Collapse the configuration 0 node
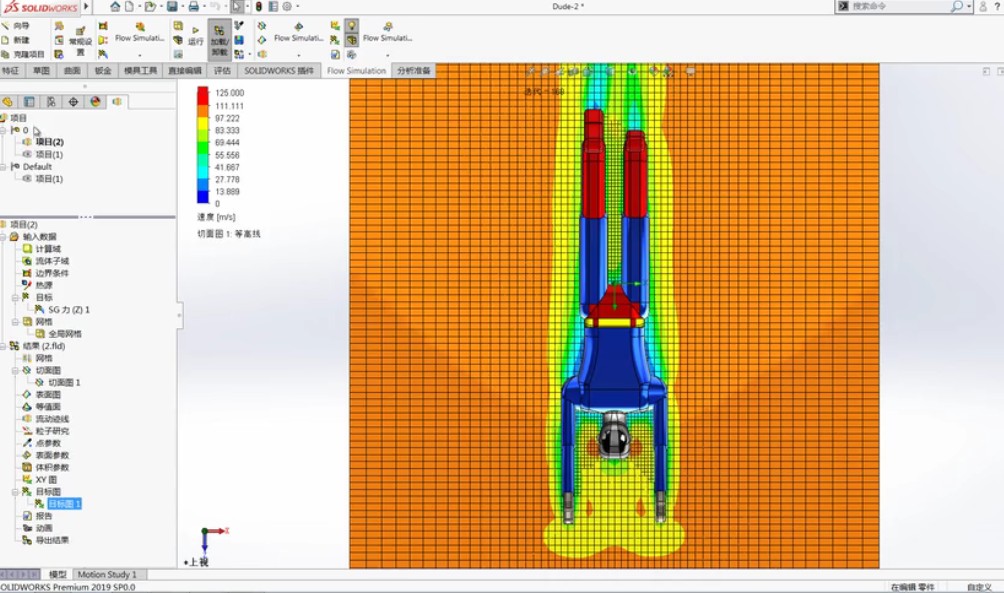The width and height of the screenshot is (1004, 593). (x=4, y=130)
